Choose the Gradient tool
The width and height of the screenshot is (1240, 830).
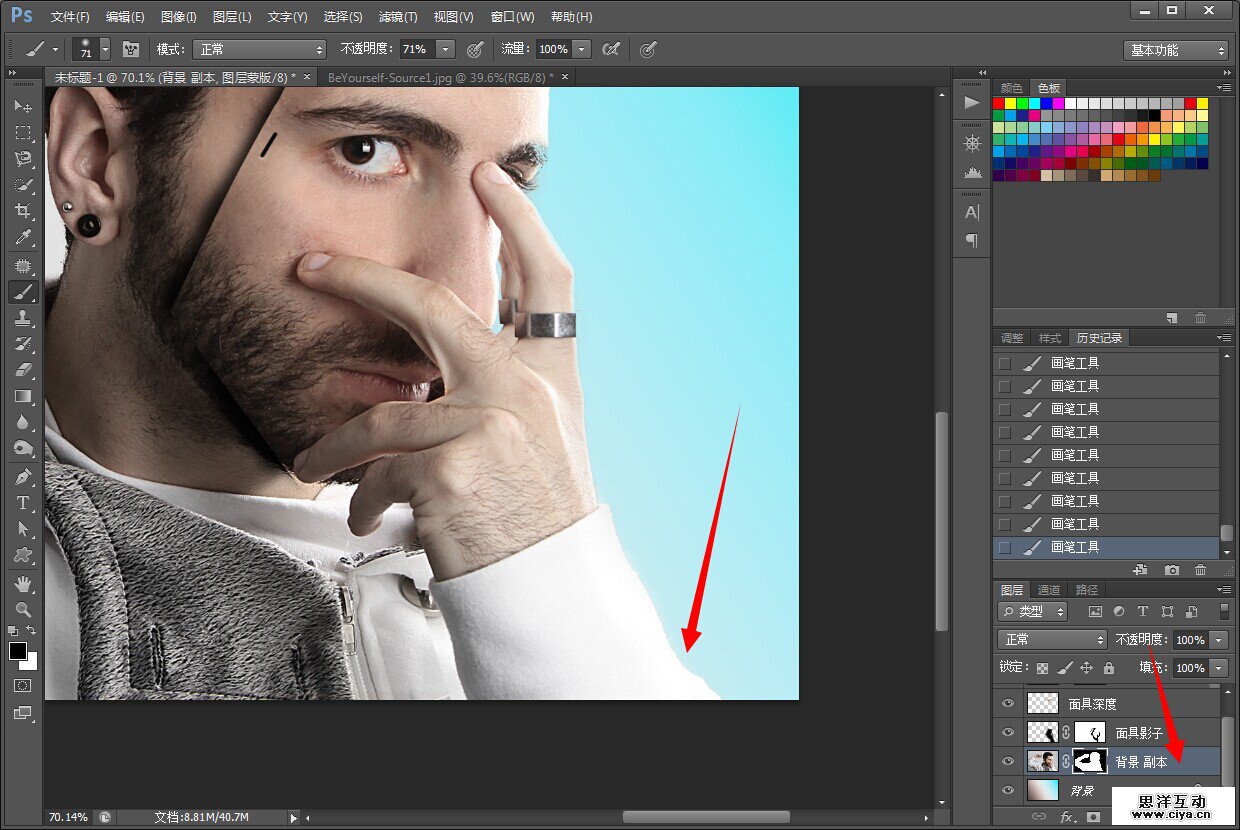pyautogui.click(x=22, y=396)
